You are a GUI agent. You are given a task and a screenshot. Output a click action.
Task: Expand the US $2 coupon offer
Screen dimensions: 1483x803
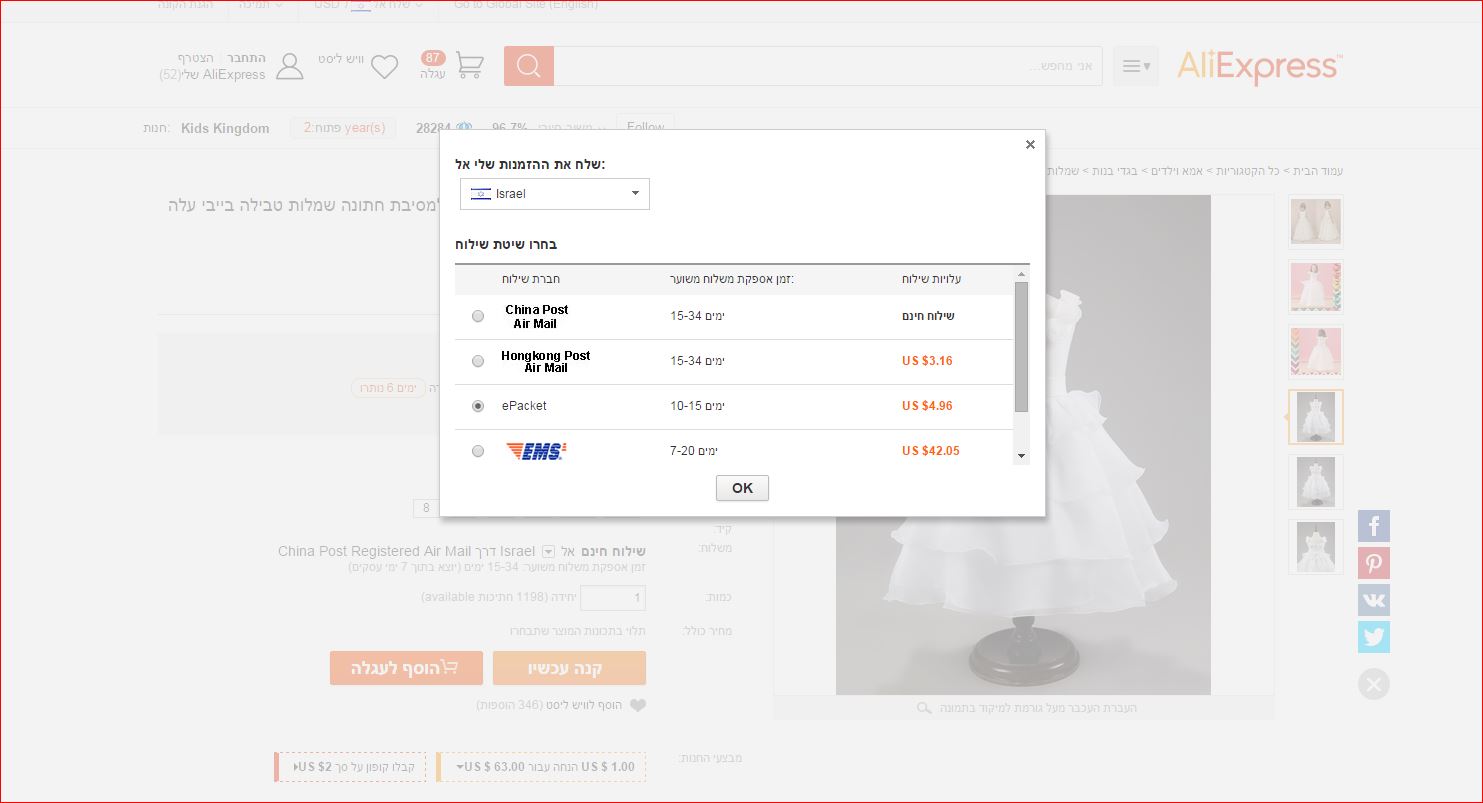coord(350,767)
